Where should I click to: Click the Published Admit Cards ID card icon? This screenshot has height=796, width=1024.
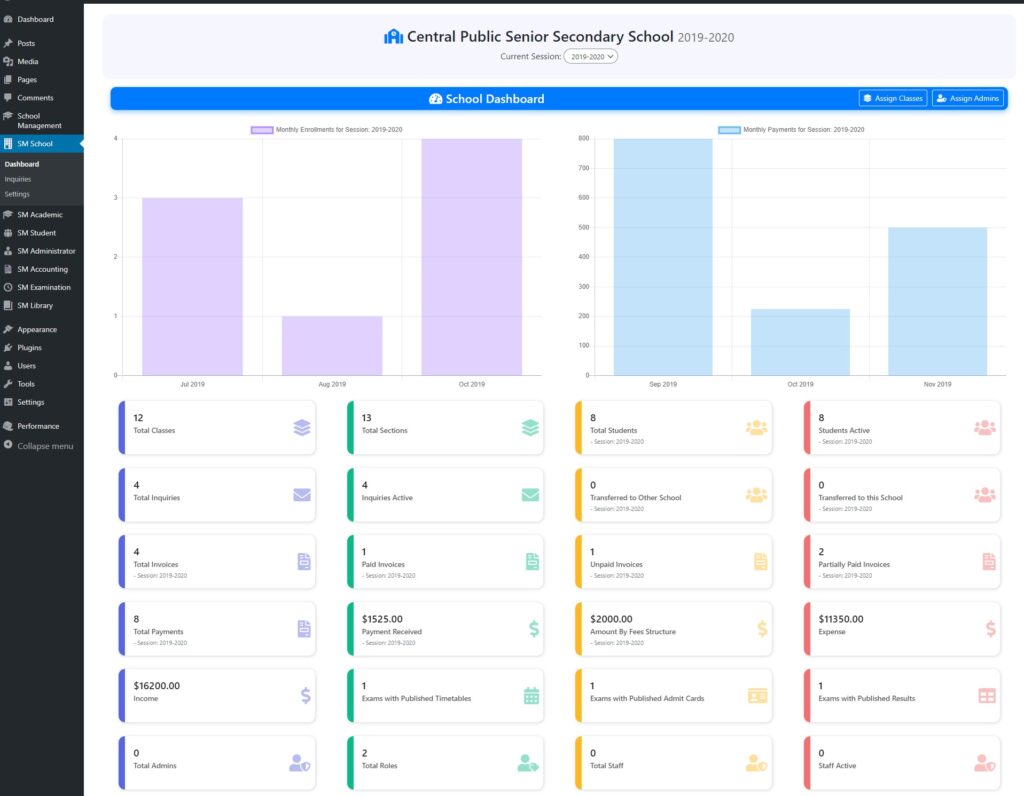point(758,695)
